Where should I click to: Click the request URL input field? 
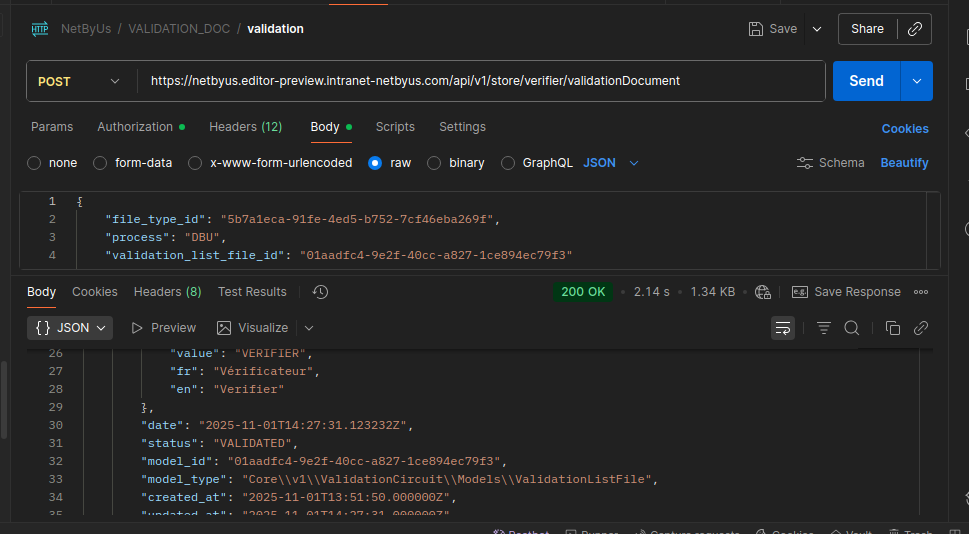(482, 81)
